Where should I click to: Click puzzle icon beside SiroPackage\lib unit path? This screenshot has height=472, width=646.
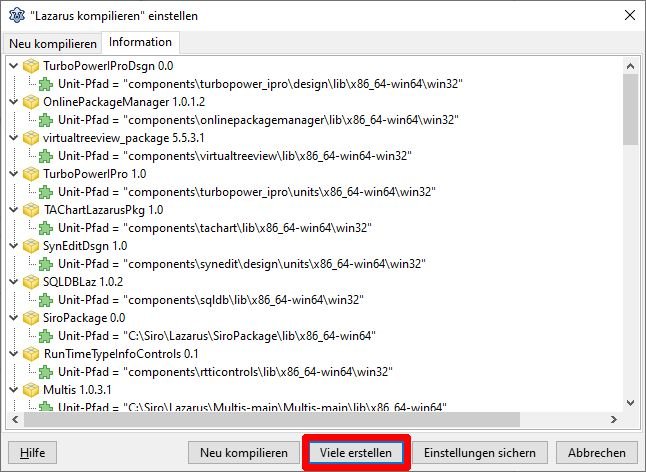tap(46, 336)
